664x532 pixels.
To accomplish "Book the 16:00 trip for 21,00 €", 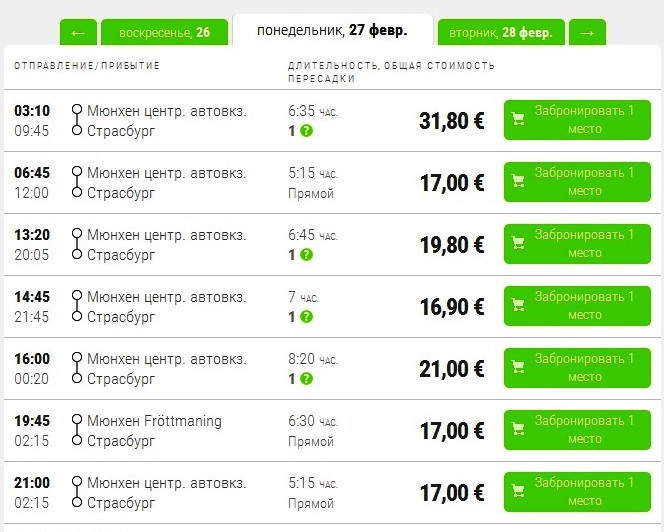I will 569,368.
